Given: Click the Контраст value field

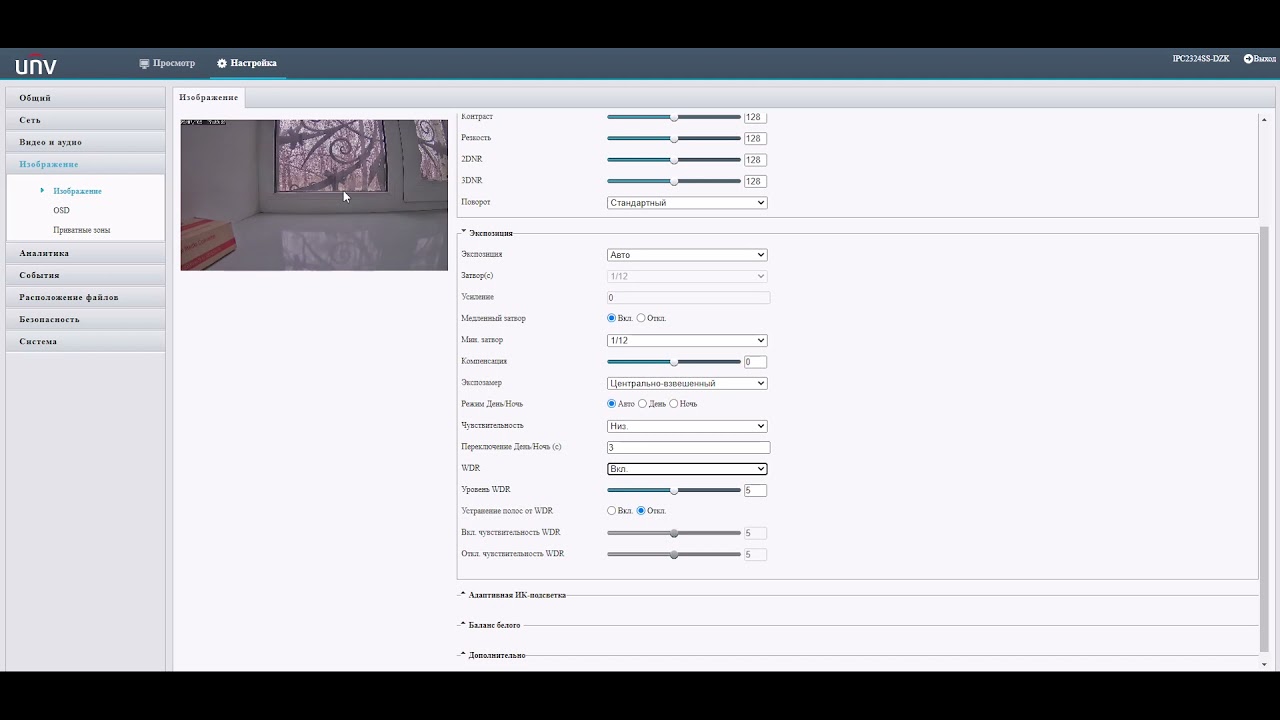Looking at the screenshot, I should click(755, 117).
